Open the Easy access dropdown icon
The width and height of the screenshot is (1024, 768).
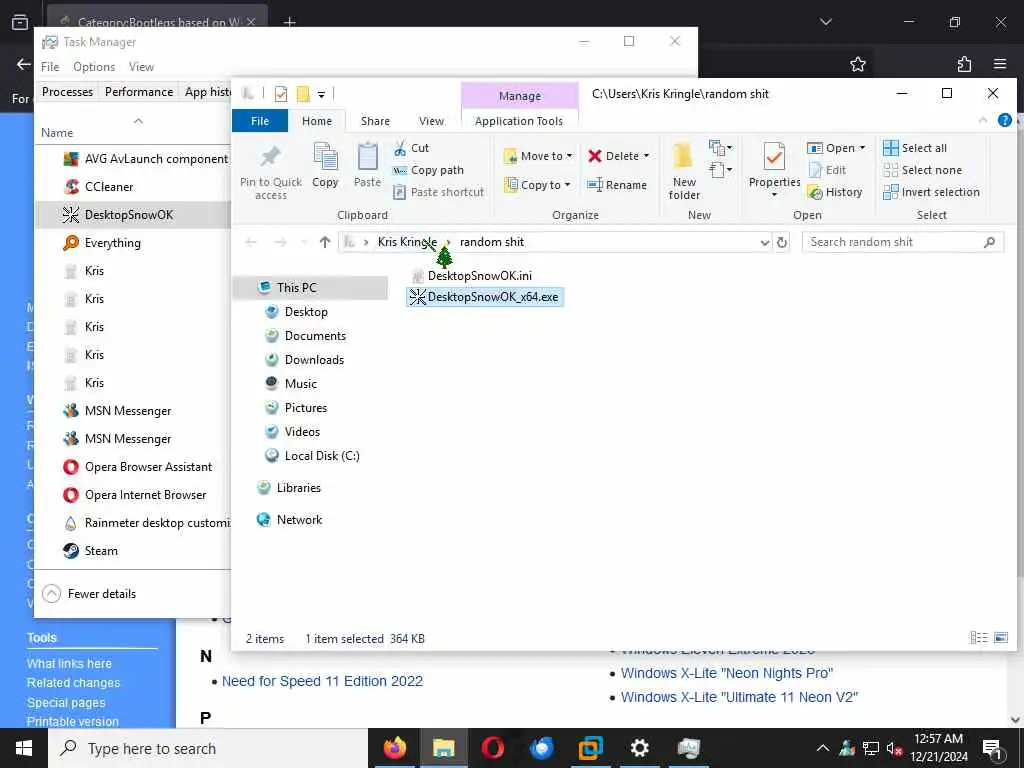(720, 170)
